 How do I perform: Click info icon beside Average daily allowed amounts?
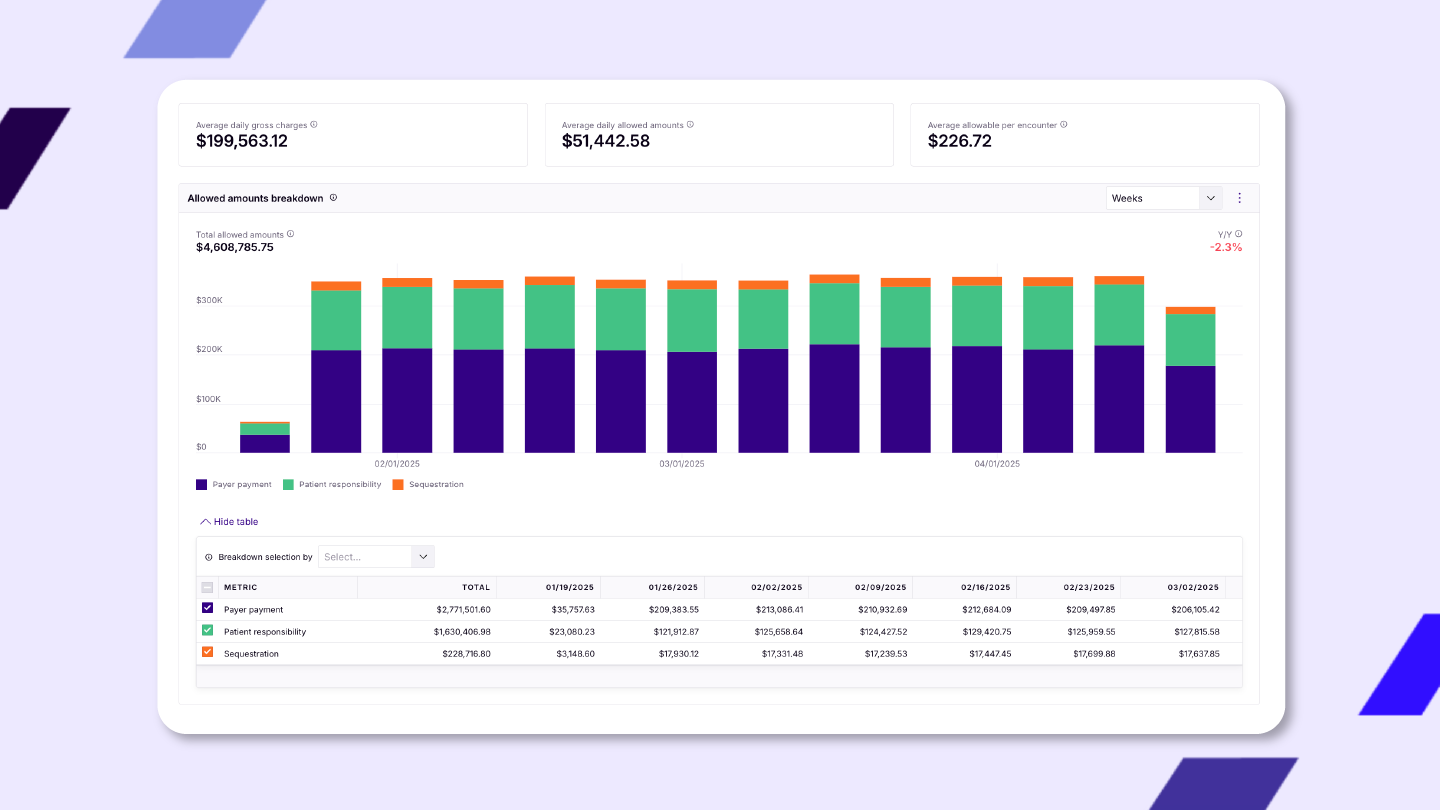click(x=690, y=125)
